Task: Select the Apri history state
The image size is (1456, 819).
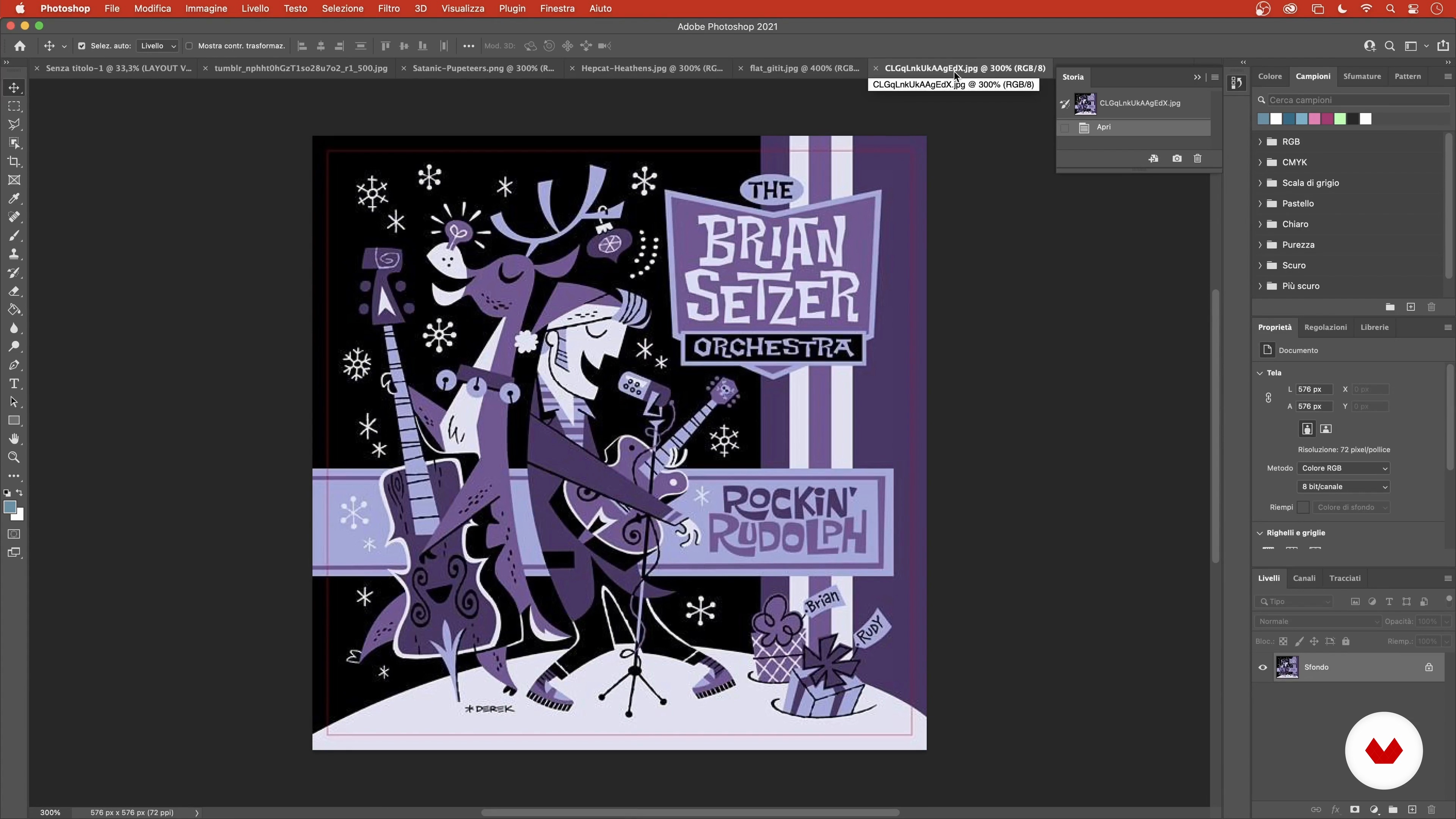Action: pos(1134,128)
